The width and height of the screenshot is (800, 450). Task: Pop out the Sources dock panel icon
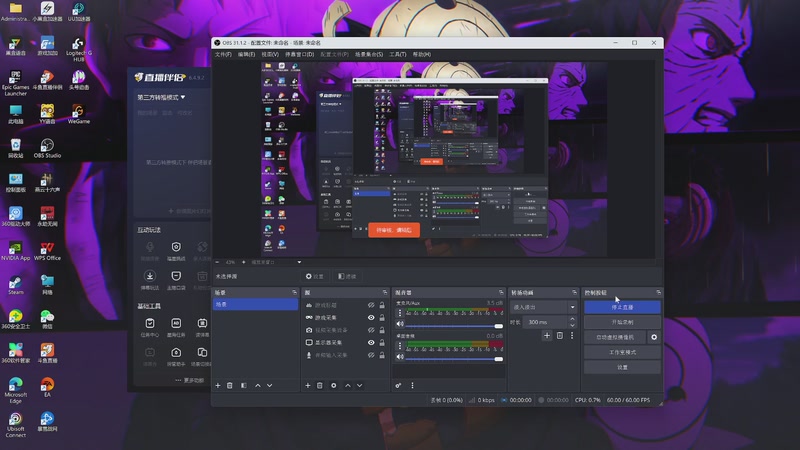[x=385, y=292]
